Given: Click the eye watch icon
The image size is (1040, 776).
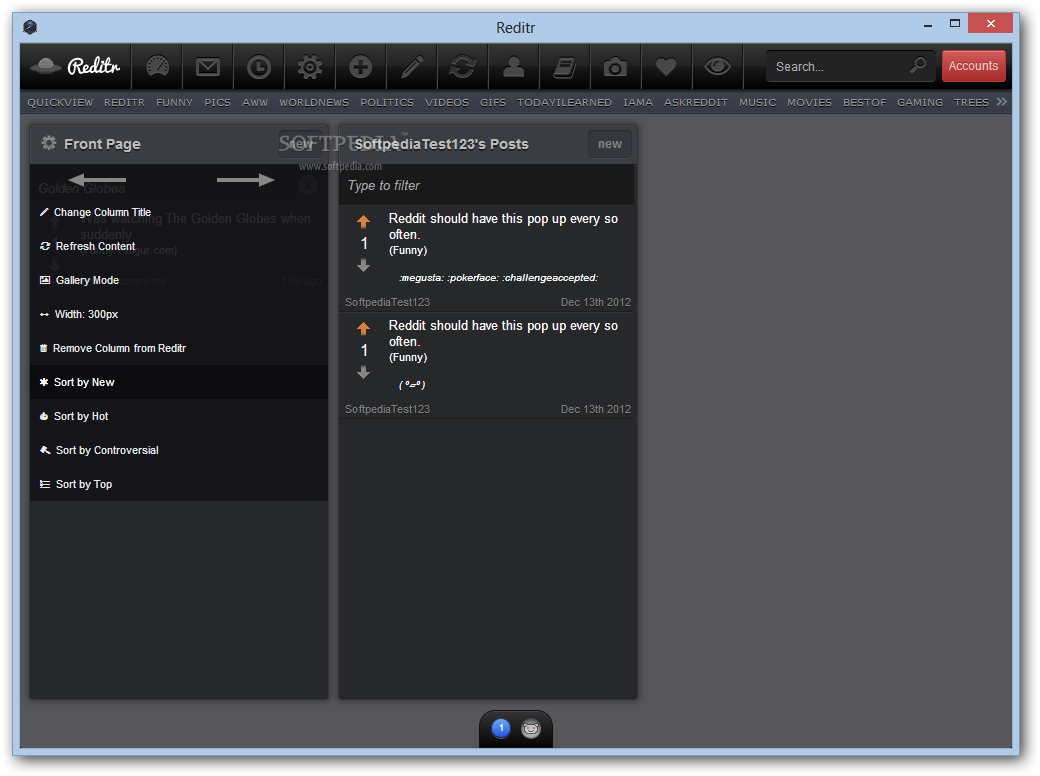Looking at the screenshot, I should [x=717, y=66].
